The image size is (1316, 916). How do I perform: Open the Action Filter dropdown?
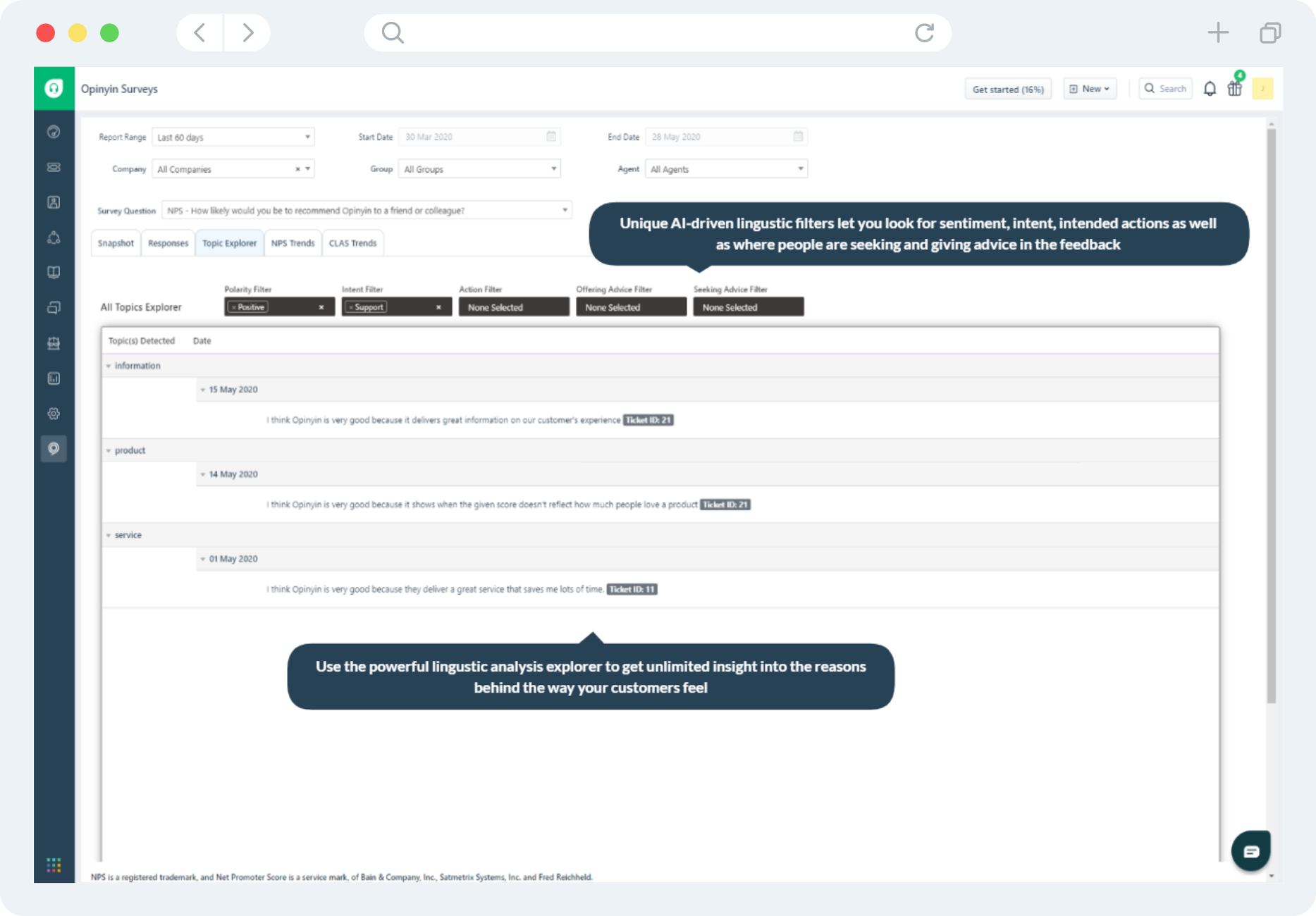(514, 307)
